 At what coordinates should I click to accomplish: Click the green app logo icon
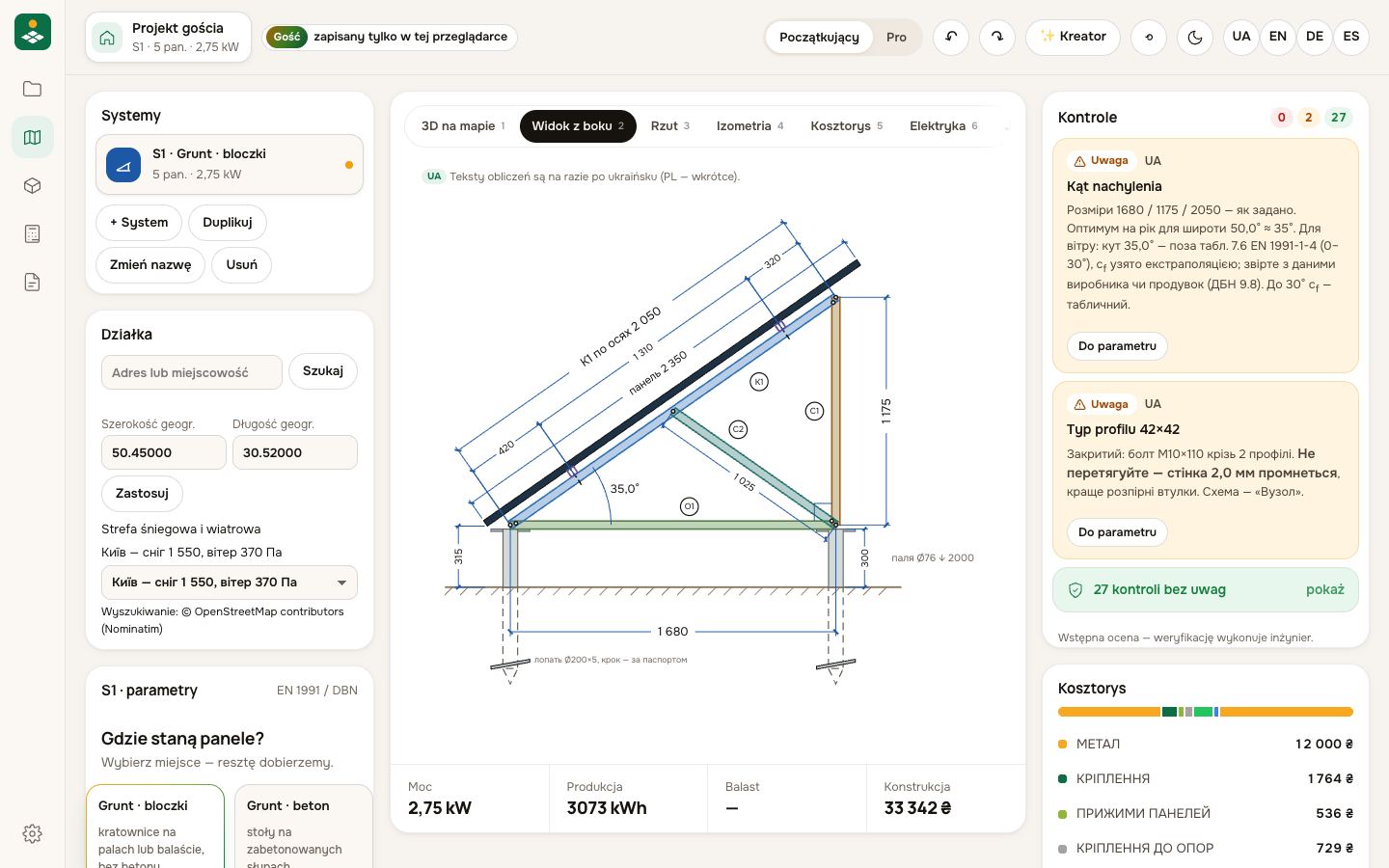(x=33, y=32)
